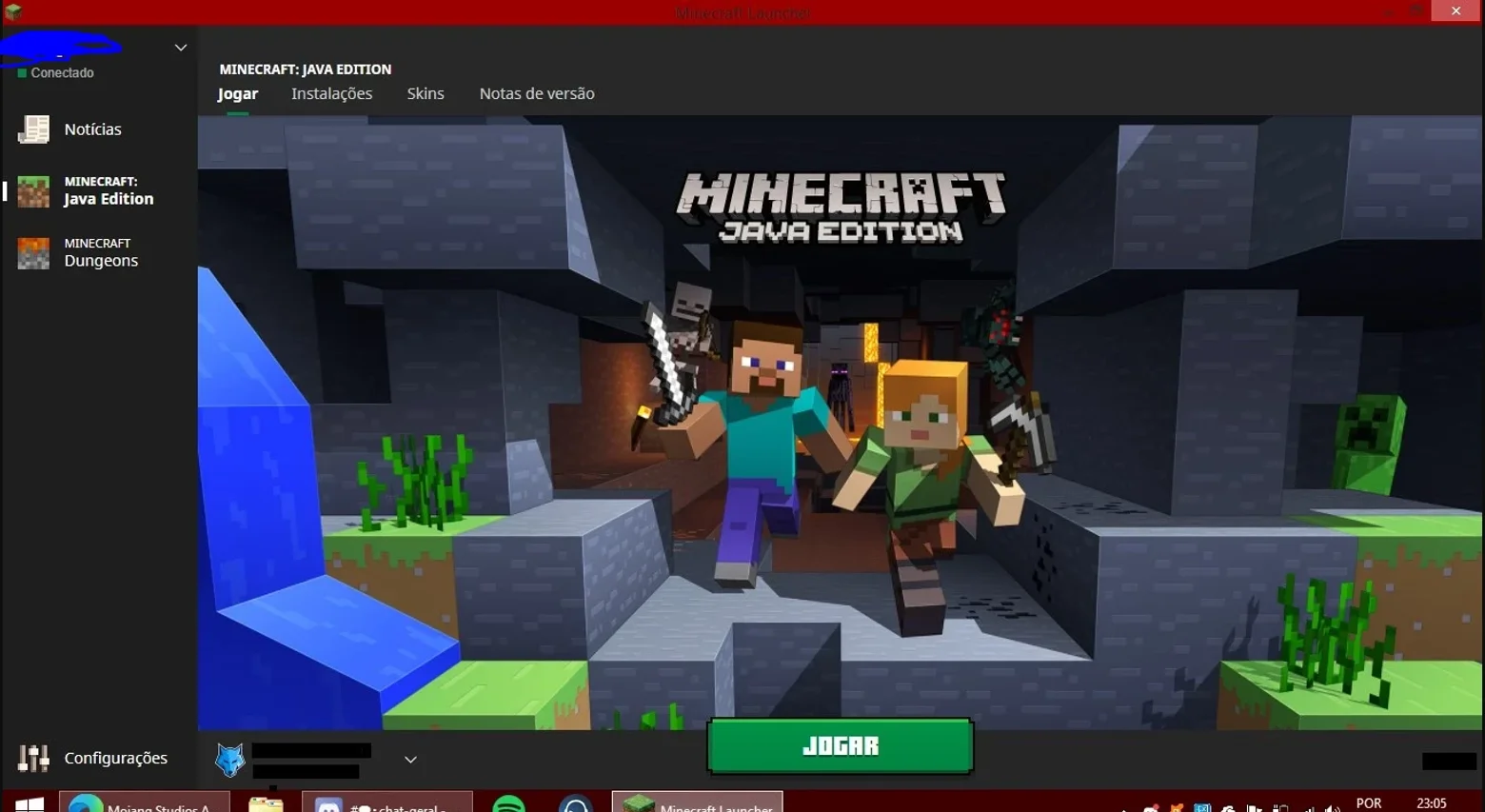Click the POR language indicator
1485x812 pixels.
coord(1369,803)
